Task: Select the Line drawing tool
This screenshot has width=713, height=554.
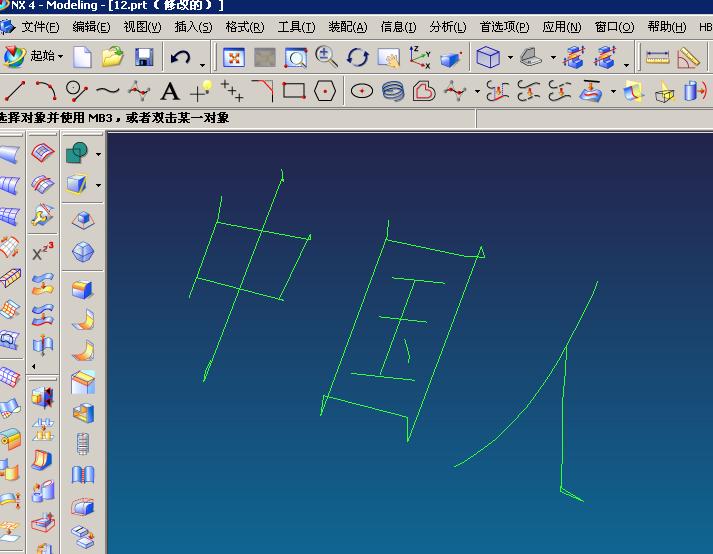Action: [15, 91]
